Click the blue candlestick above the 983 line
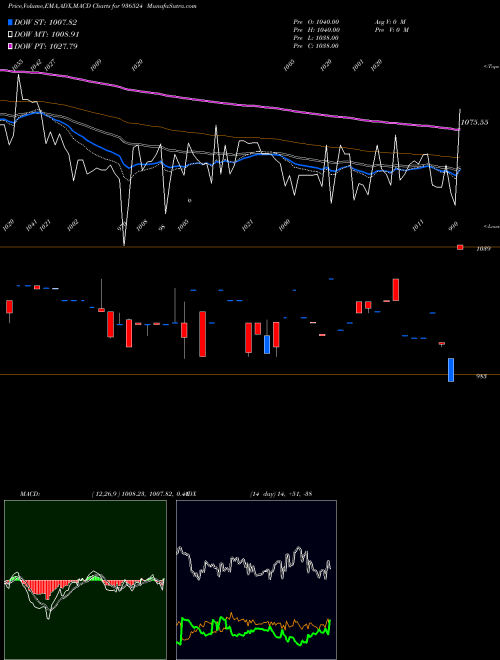 click(451, 370)
